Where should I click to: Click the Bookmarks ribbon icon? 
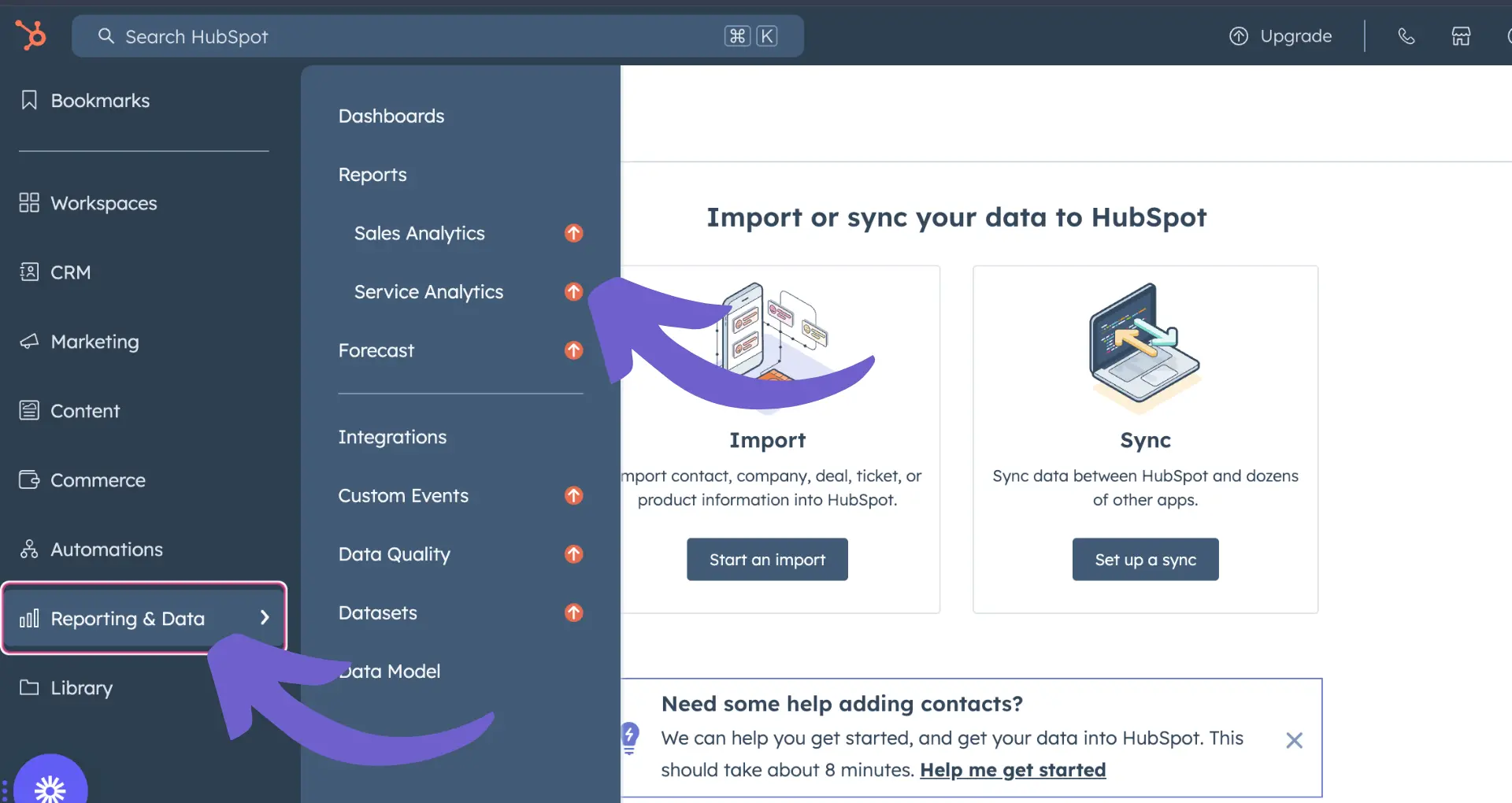click(29, 100)
